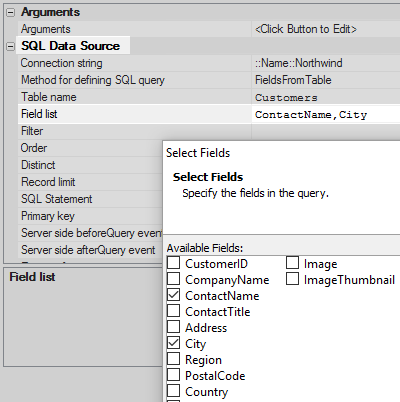Enable the ContactTitle checkbox
The image size is (400, 402).
(173, 311)
